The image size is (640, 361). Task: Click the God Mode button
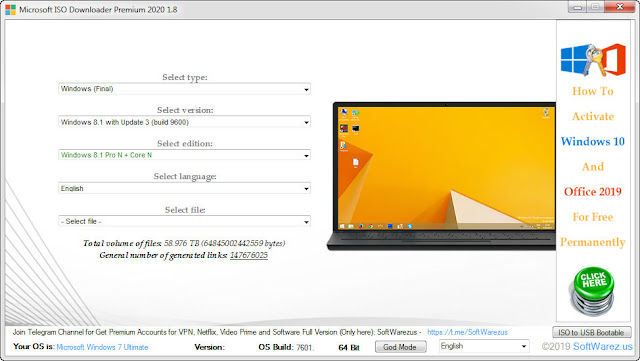tap(400, 347)
